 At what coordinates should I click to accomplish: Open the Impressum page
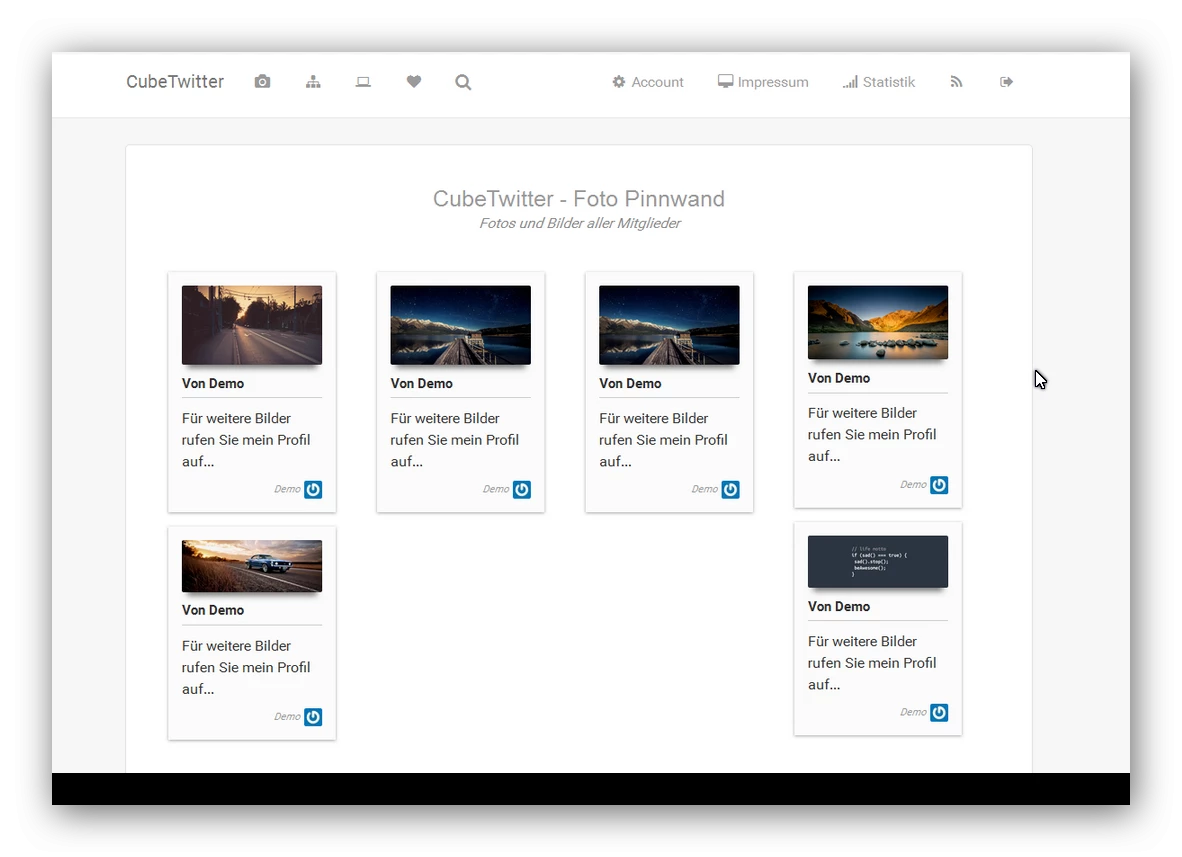pyautogui.click(x=763, y=81)
